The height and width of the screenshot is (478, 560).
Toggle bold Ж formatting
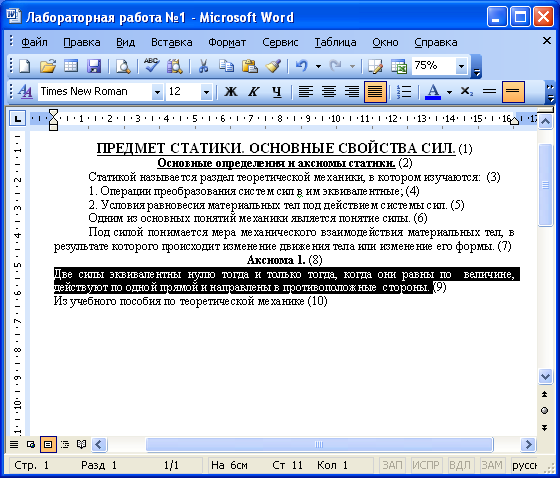click(x=231, y=92)
